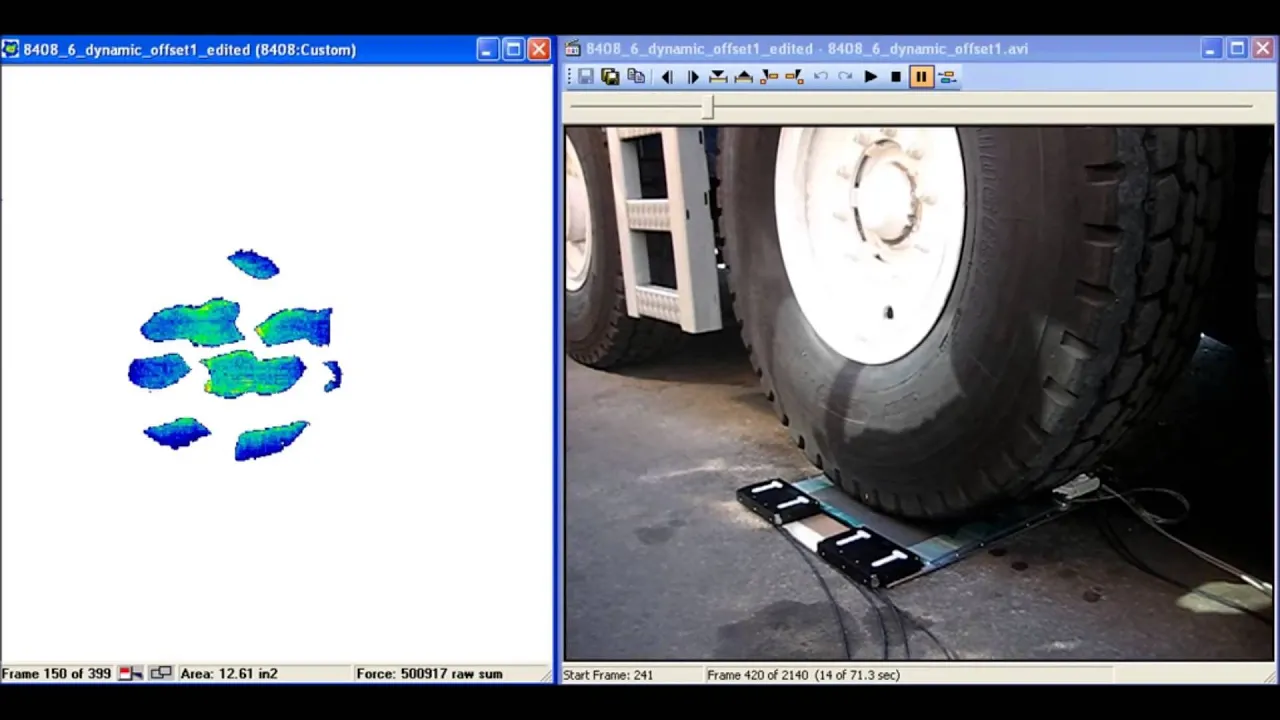Toggle the highlighted Pause button

coord(921,77)
